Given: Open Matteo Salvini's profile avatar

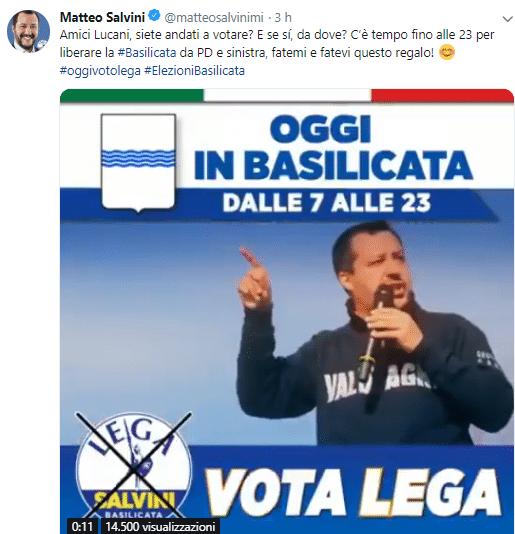Looking at the screenshot, I should pos(29,31).
